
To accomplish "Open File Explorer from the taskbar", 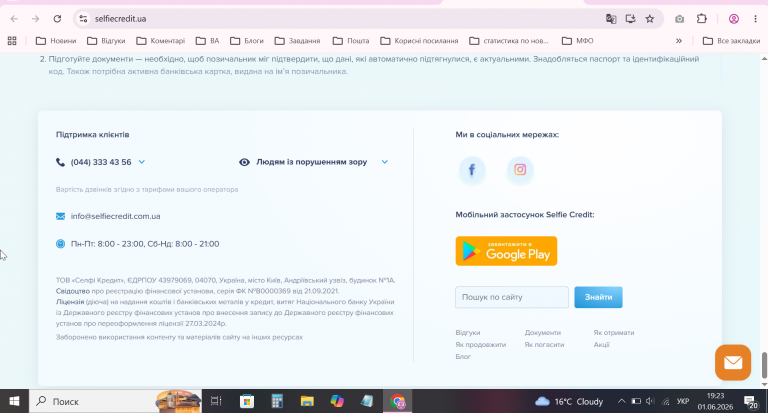I will click(307, 401).
